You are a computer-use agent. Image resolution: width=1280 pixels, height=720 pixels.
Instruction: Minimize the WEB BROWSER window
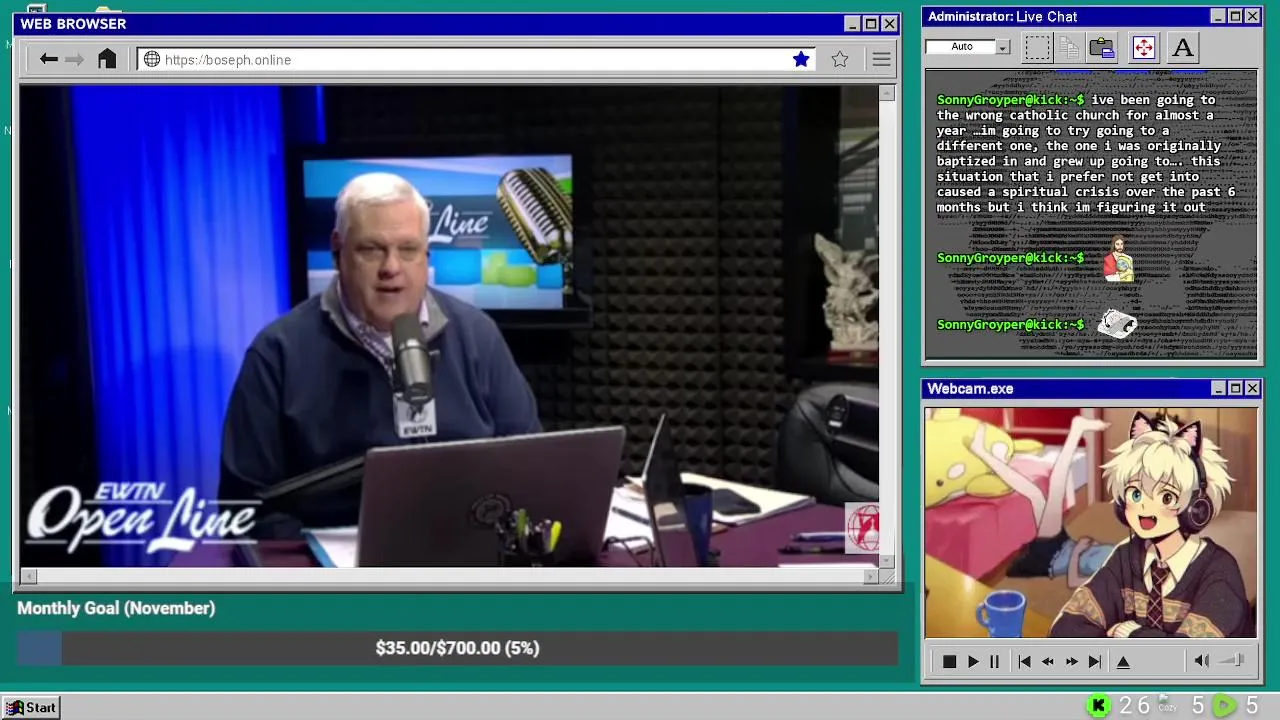[x=852, y=24]
